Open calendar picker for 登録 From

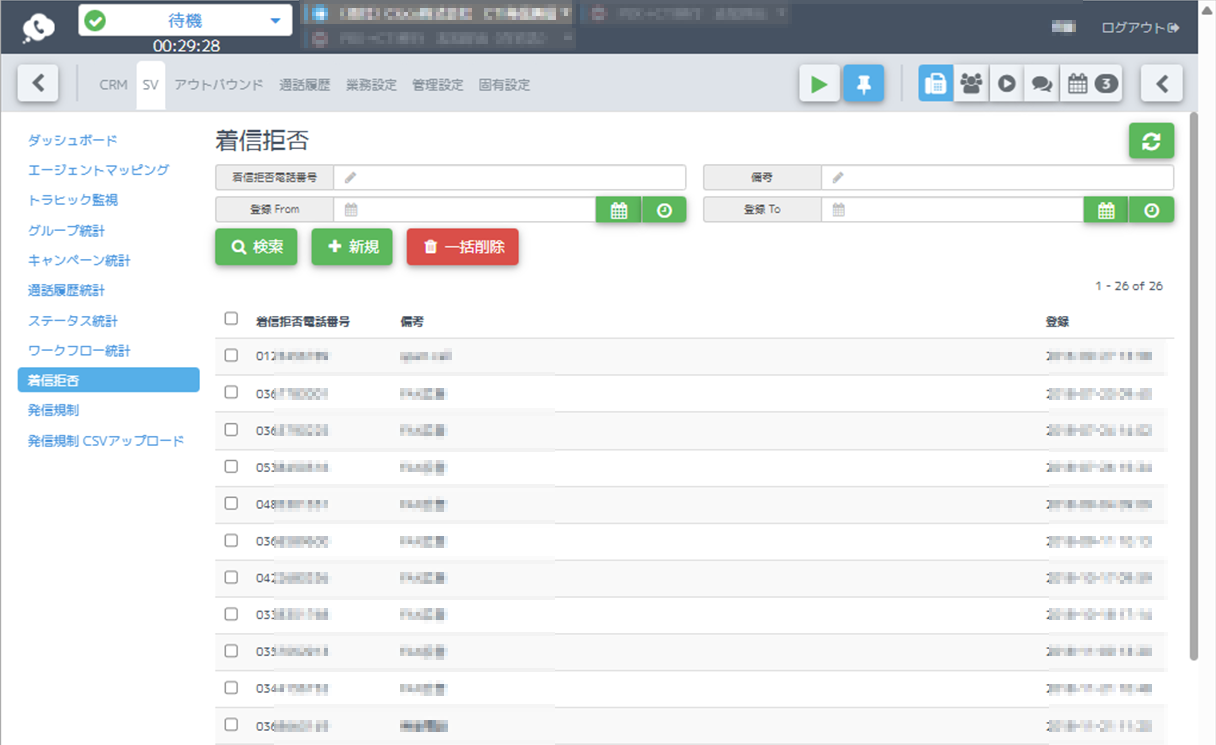coord(619,210)
